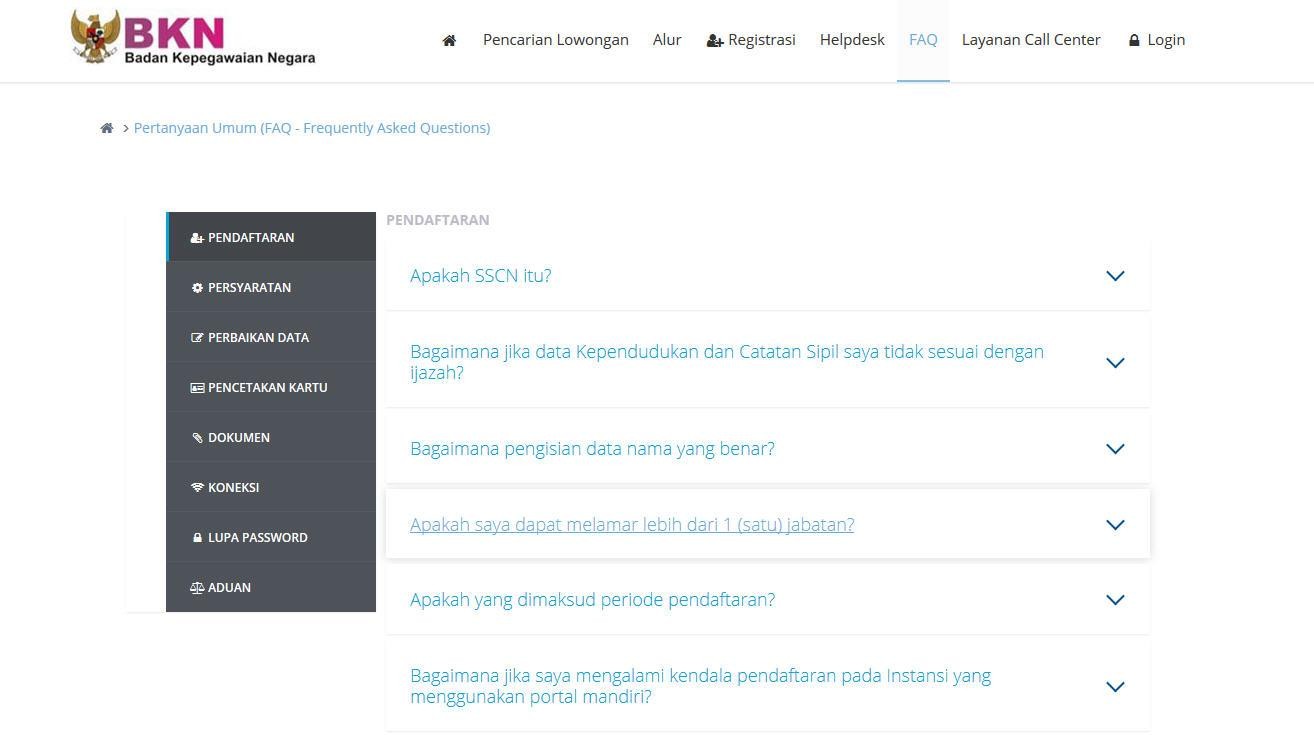1314x735 pixels.
Task: Select the FAQ menu item
Action: point(923,40)
